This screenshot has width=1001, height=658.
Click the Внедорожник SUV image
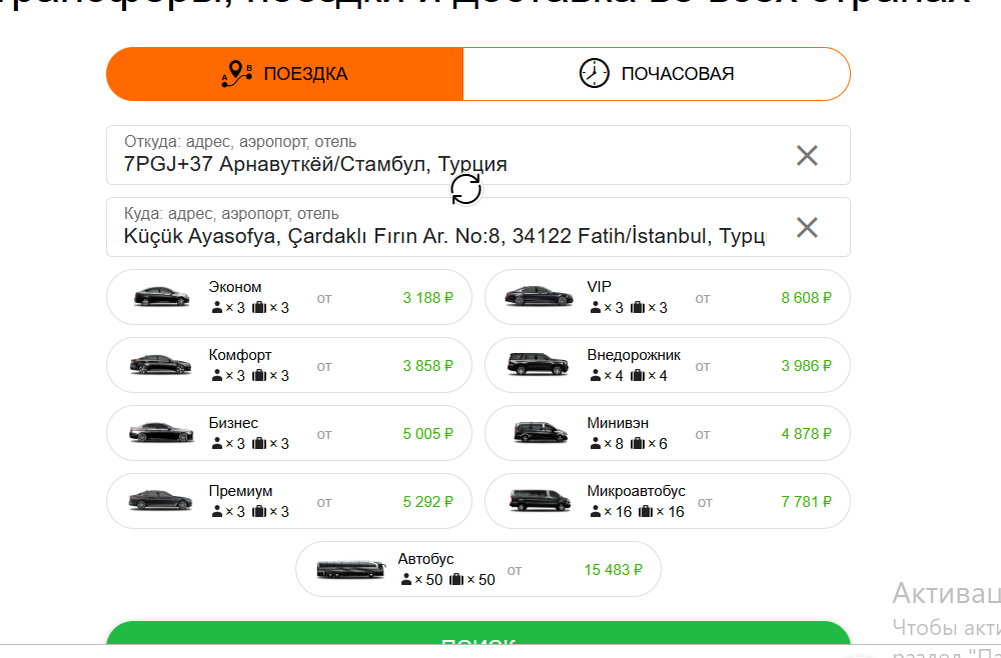[538, 364]
